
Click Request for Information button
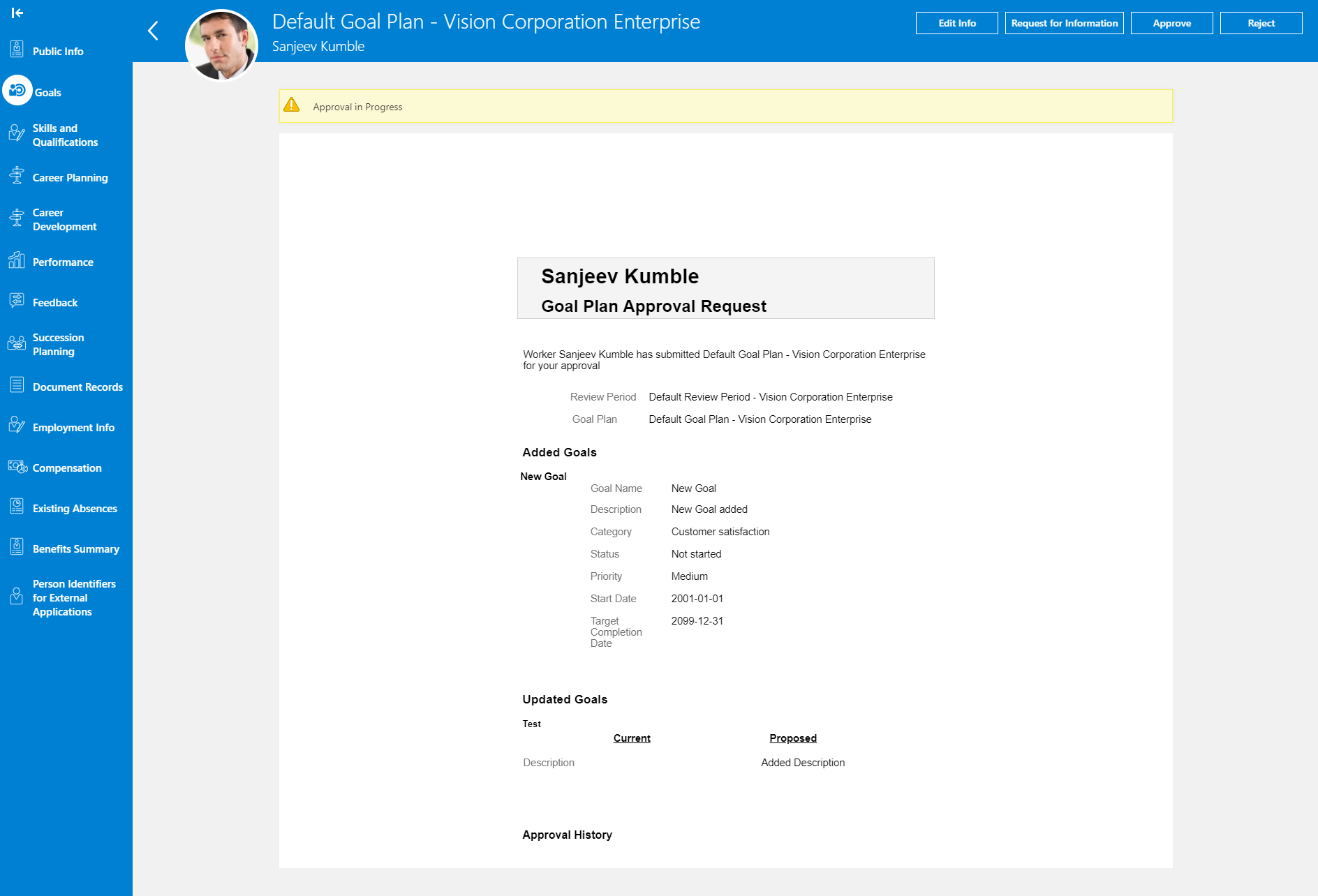pos(1064,23)
